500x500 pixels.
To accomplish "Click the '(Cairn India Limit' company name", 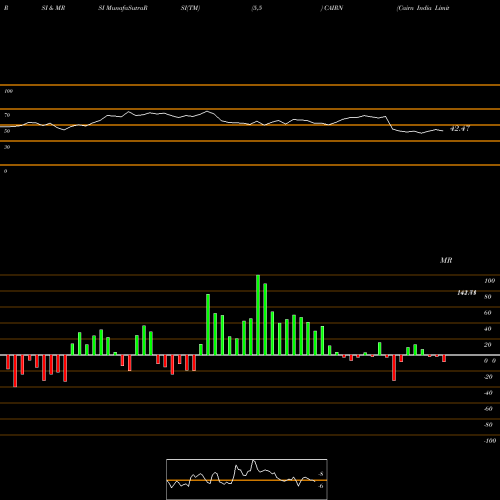I will (423, 8).
